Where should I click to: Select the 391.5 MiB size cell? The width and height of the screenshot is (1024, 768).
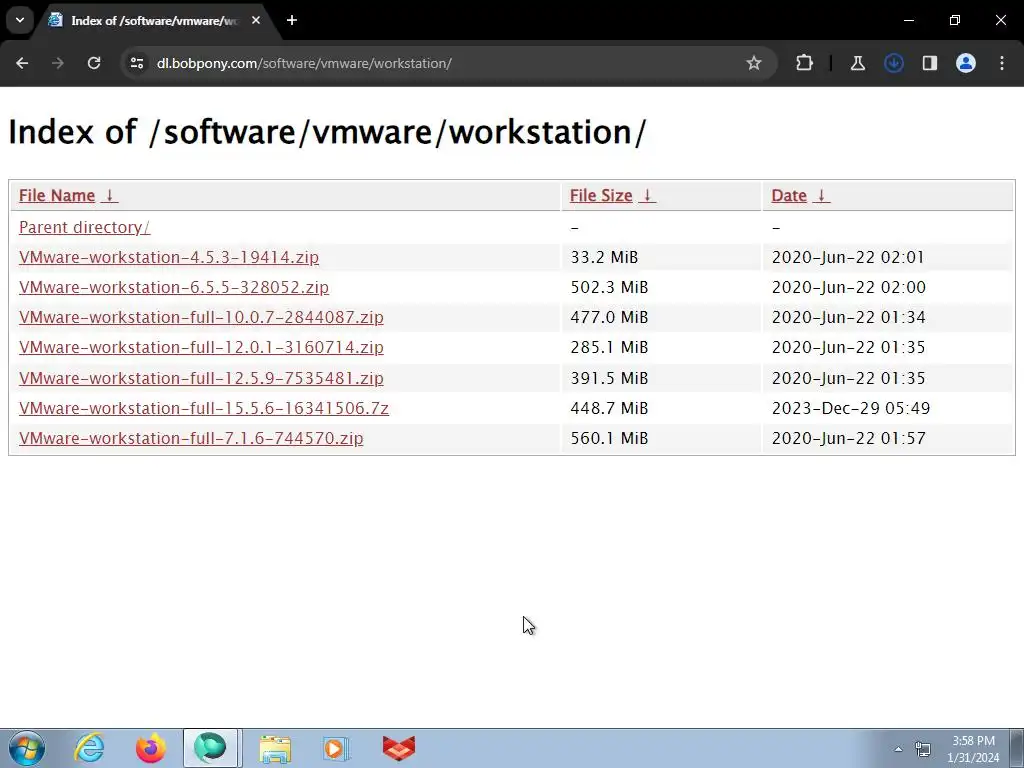pyautogui.click(x=661, y=377)
